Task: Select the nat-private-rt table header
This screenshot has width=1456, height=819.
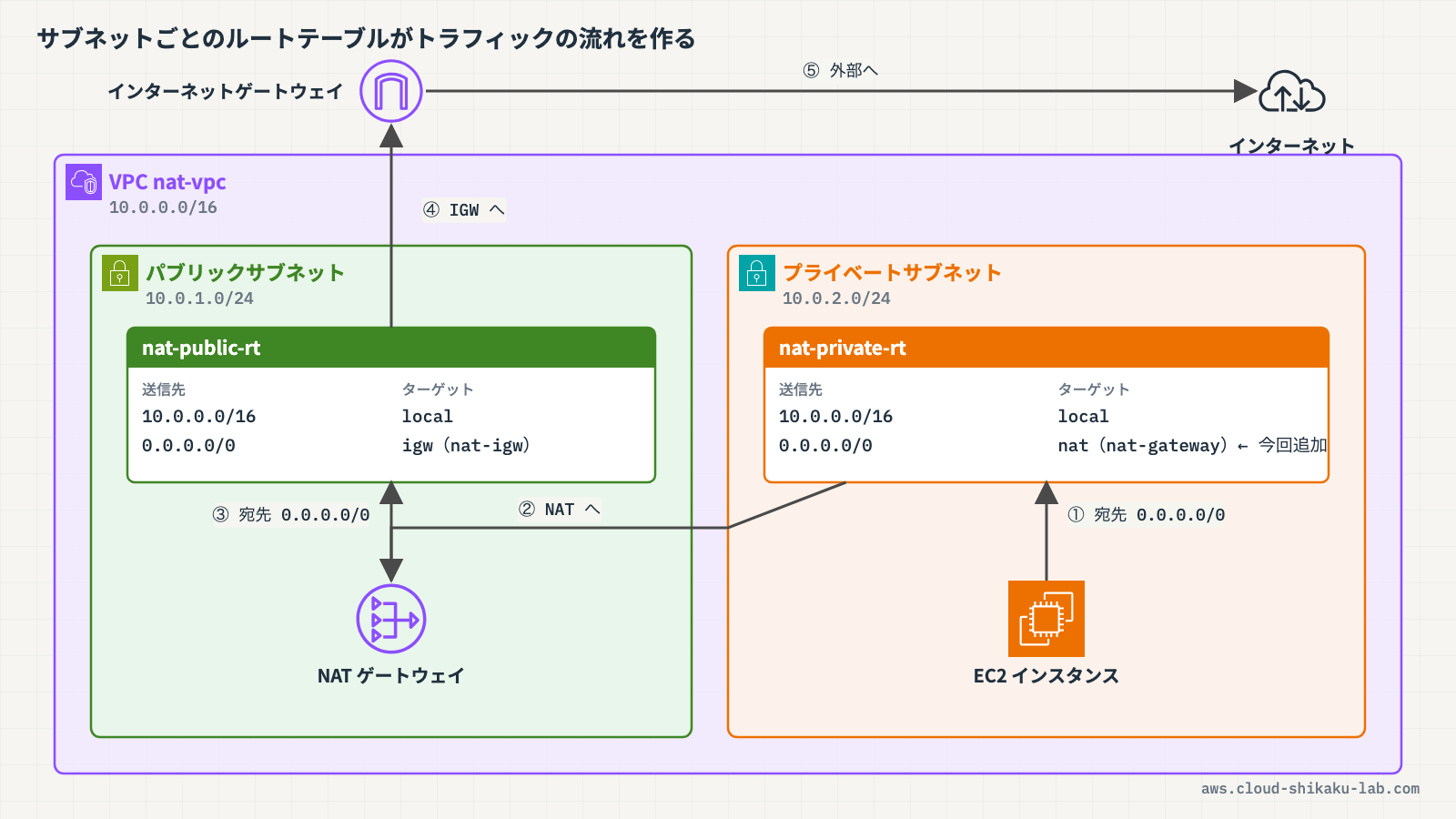Action: 1046,348
